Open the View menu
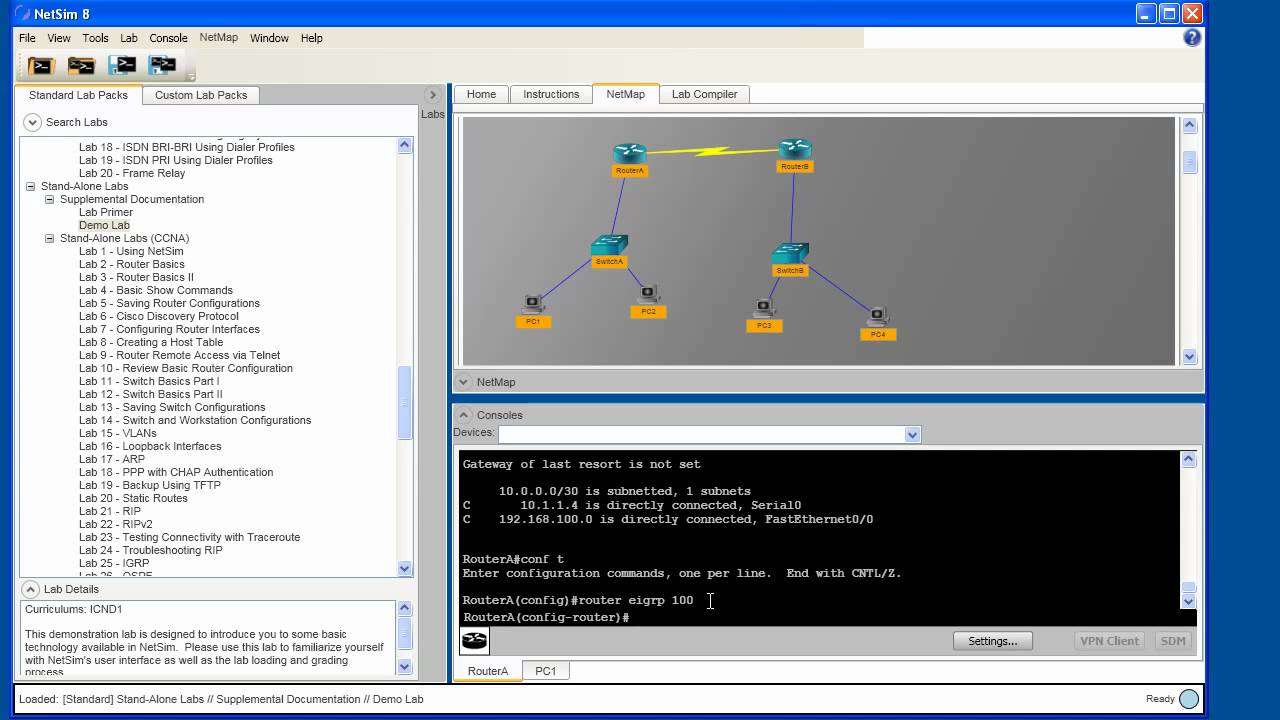The height and width of the screenshot is (720, 1280). (59, 38)
